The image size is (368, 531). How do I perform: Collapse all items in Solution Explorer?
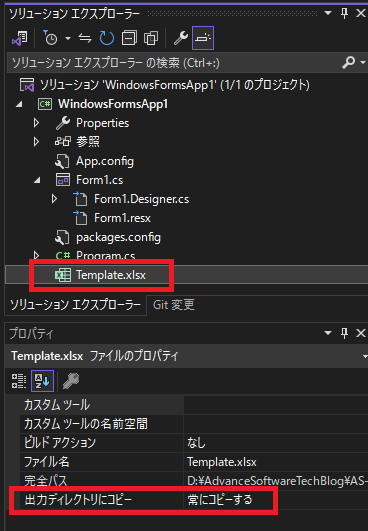pos(129,38)
